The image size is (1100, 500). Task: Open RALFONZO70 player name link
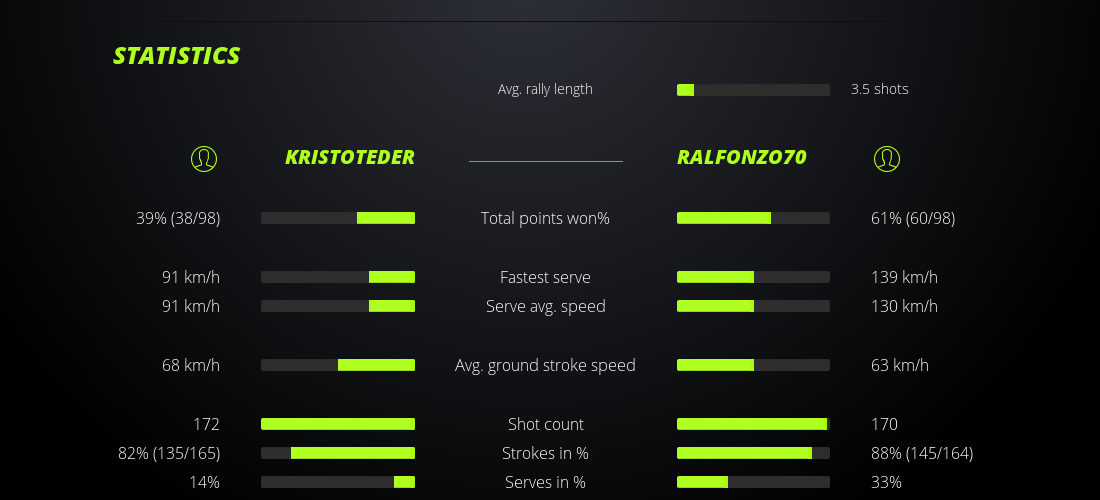coord(742,157)
